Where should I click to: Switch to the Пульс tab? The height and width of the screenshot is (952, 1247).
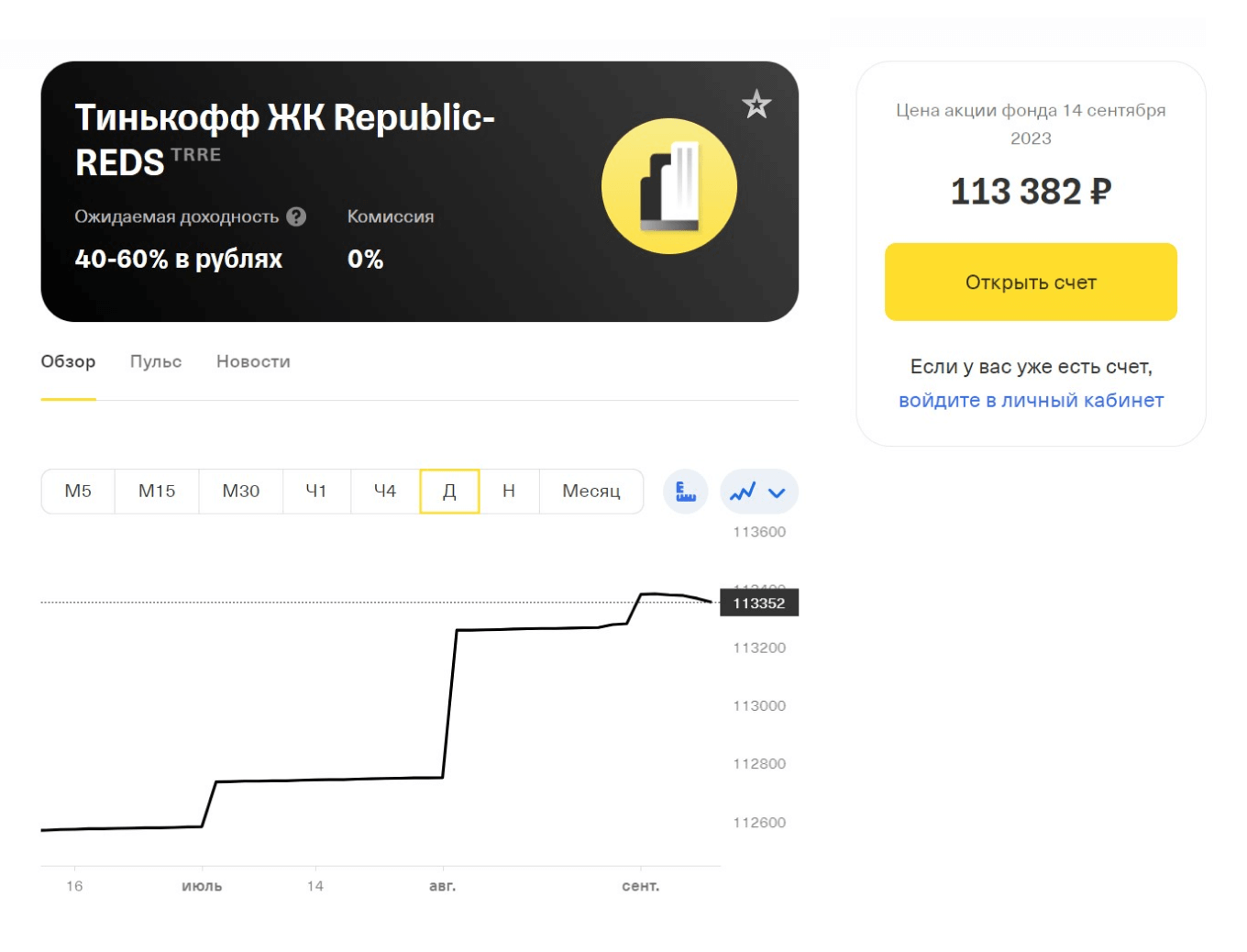(156, 361)
